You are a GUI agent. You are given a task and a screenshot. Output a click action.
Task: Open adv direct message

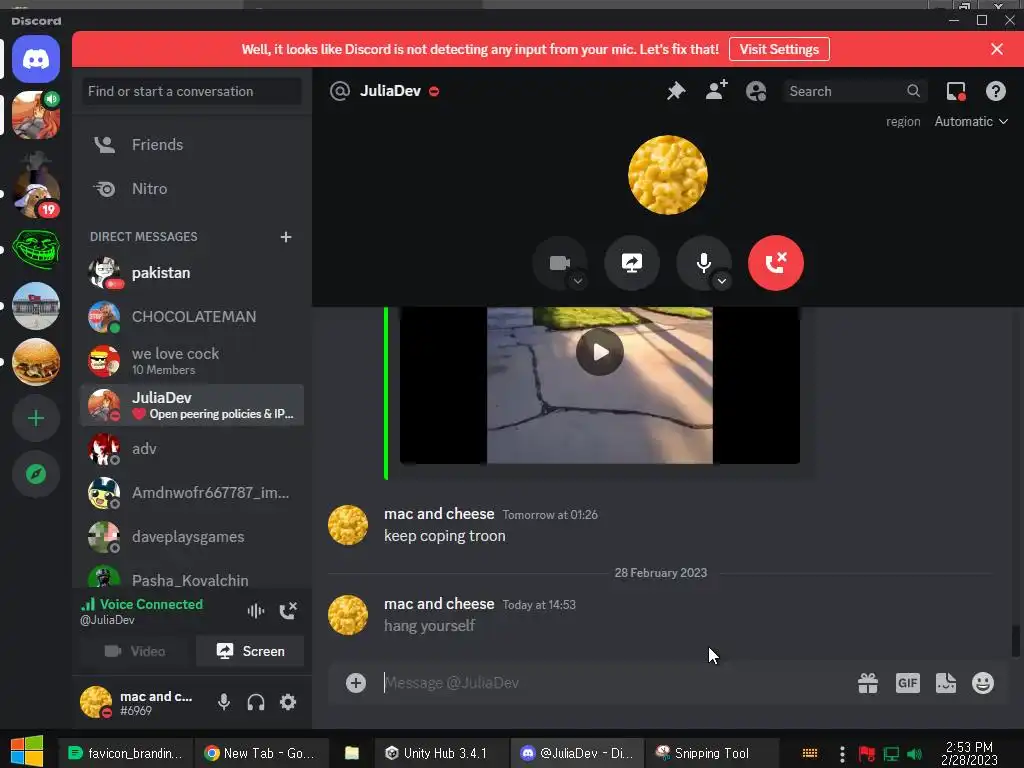click(x=192, y=449)
